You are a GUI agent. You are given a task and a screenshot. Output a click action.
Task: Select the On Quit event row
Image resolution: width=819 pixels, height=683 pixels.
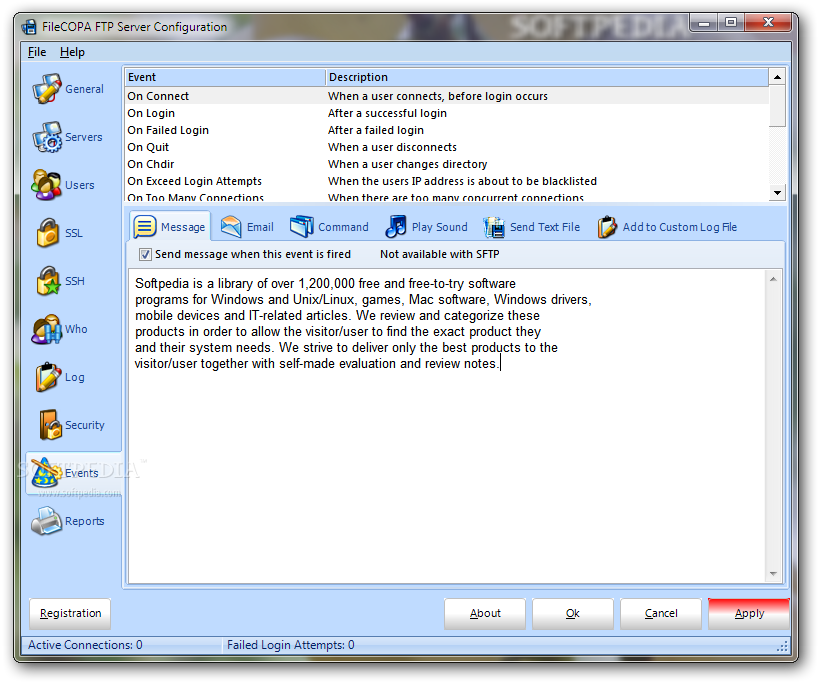[x=447, y=147]
